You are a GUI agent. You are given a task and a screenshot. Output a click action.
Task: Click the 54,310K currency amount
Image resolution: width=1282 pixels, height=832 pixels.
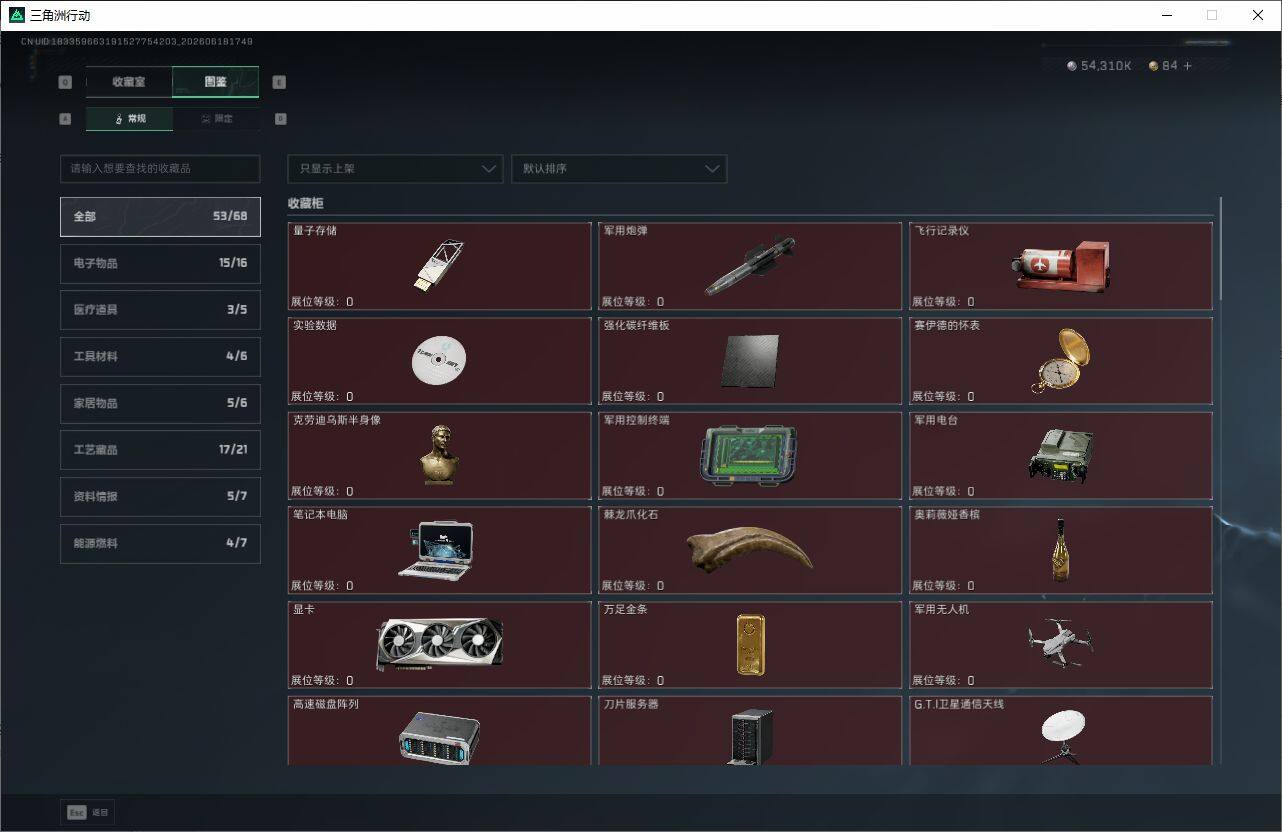[1106, 66]
